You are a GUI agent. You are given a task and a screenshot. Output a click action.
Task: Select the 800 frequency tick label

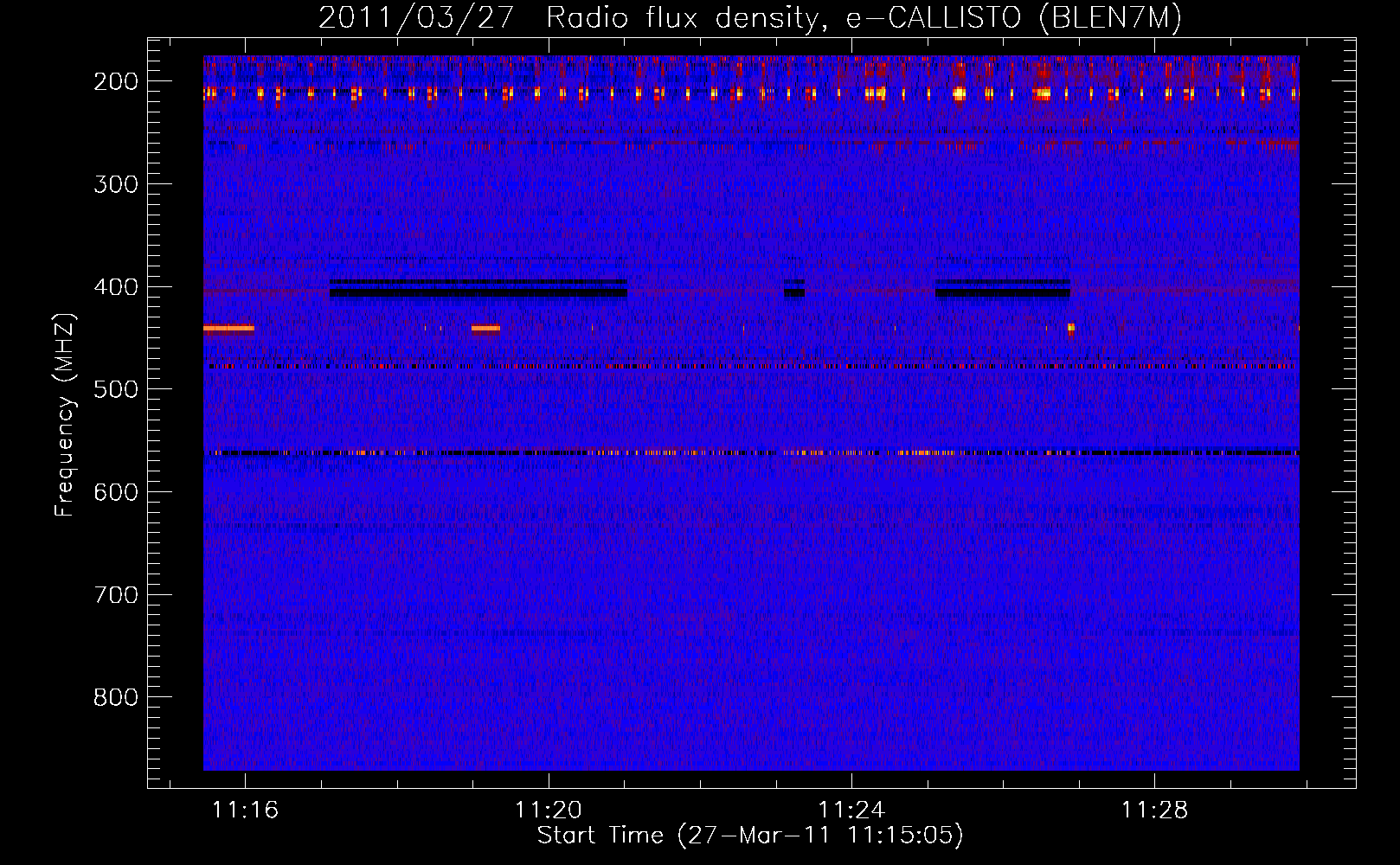[x=116, y=697]
